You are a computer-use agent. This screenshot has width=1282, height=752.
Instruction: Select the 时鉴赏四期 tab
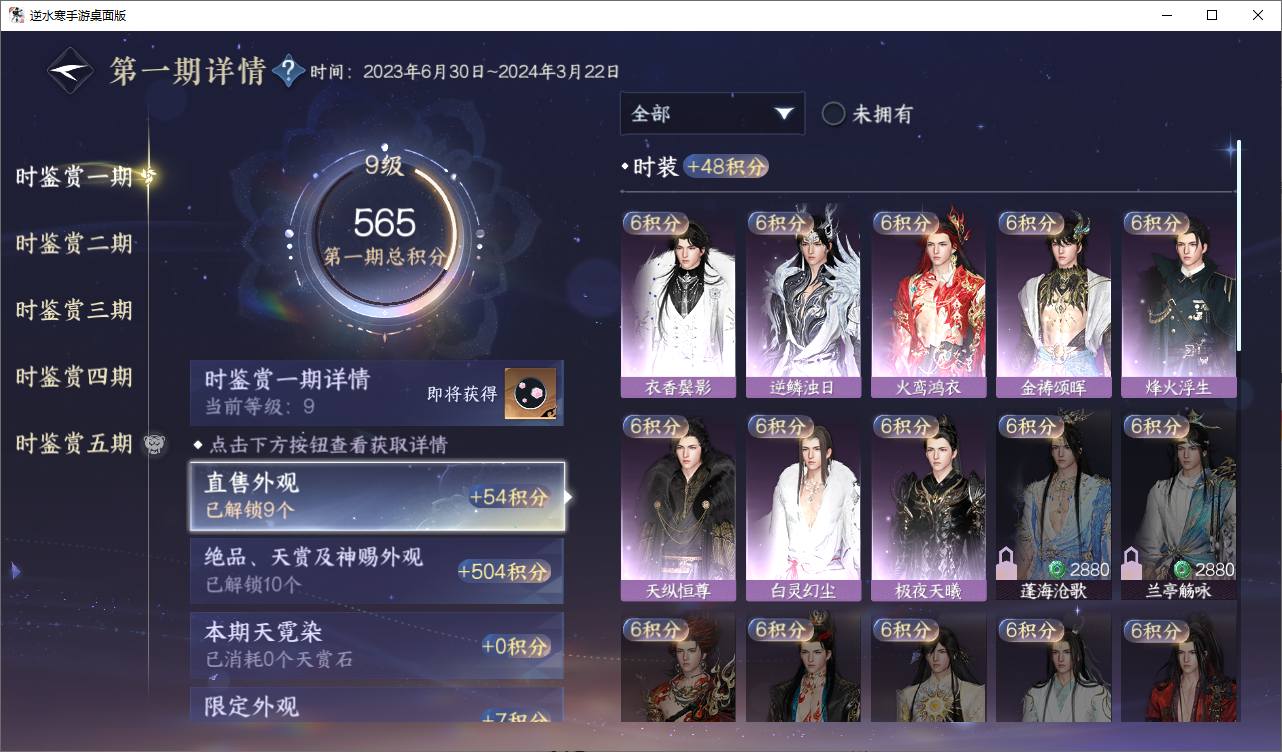(x=74, y=377)
